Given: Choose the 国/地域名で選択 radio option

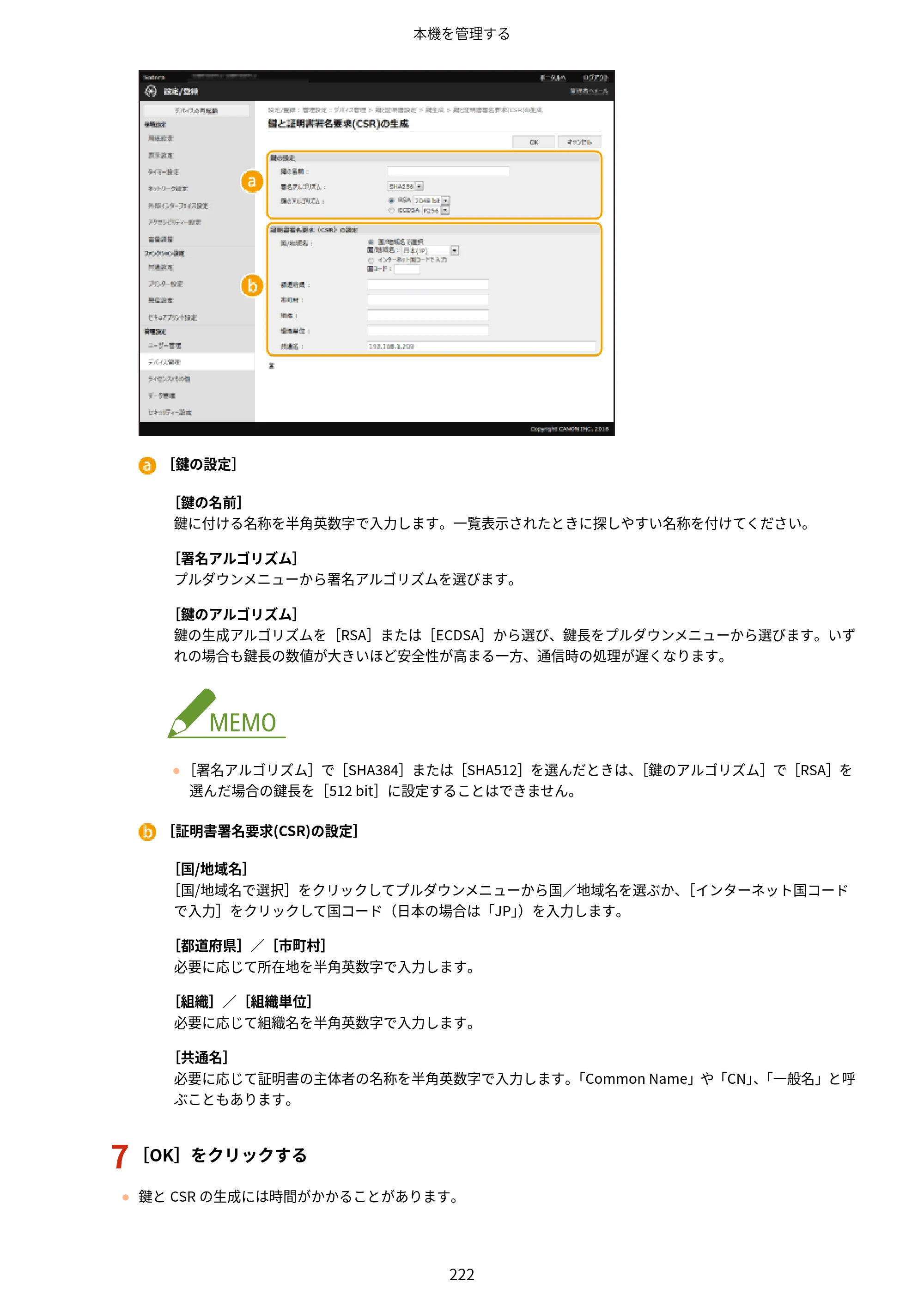Looking at the screenshot, I should [371, 242].
